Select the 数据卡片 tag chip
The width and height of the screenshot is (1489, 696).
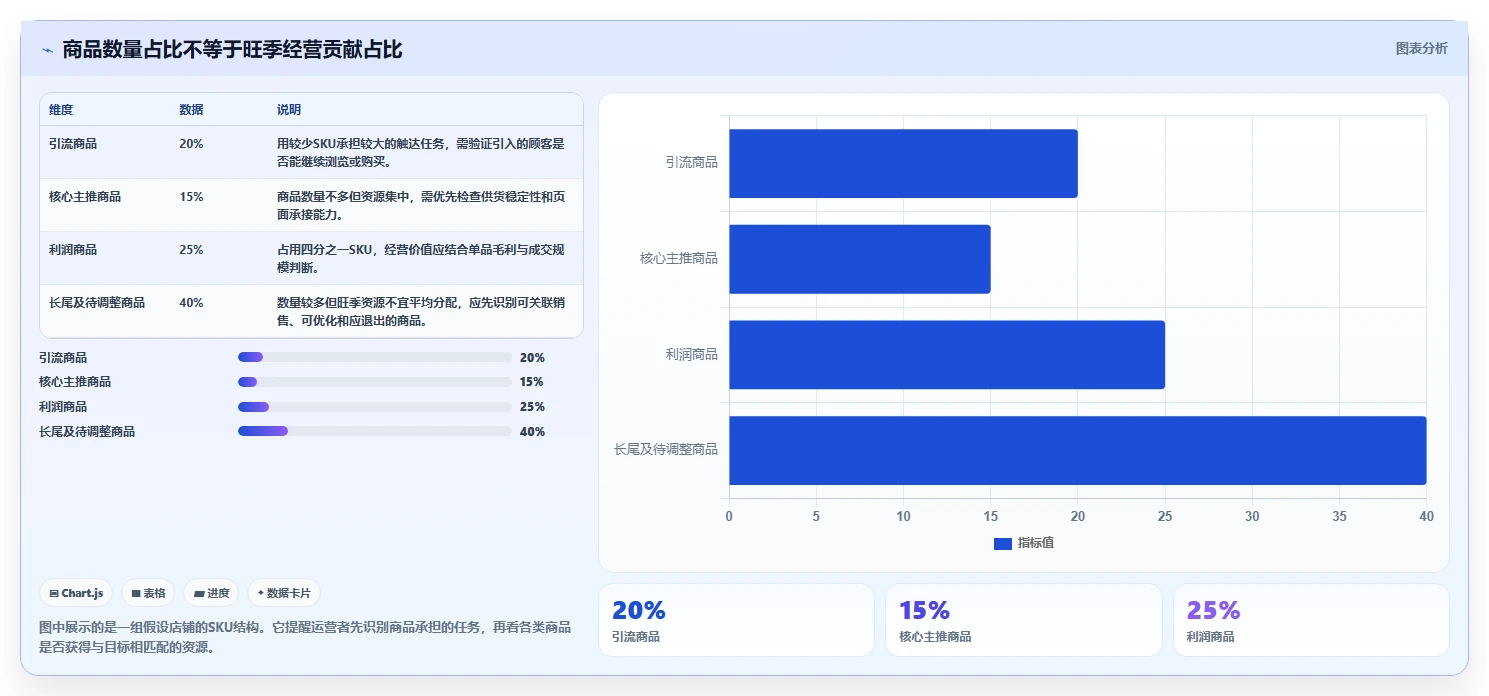point(284,593)
